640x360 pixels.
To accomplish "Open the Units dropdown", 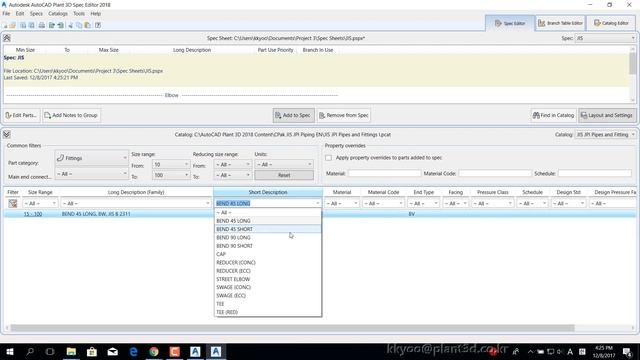I will click(x=284, y=164).
